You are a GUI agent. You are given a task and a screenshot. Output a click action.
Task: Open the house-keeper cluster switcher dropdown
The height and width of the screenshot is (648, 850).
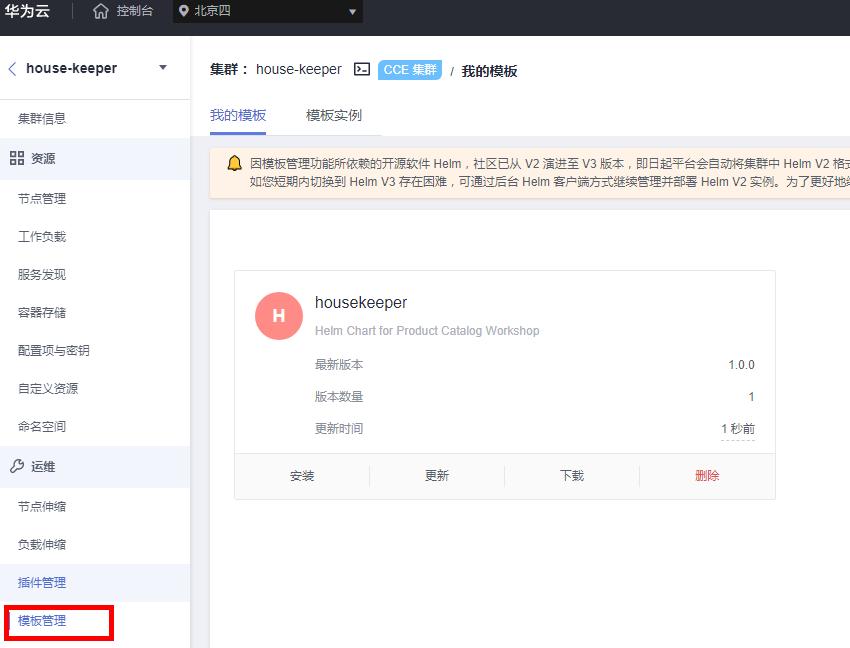click(x=160, y=68)
